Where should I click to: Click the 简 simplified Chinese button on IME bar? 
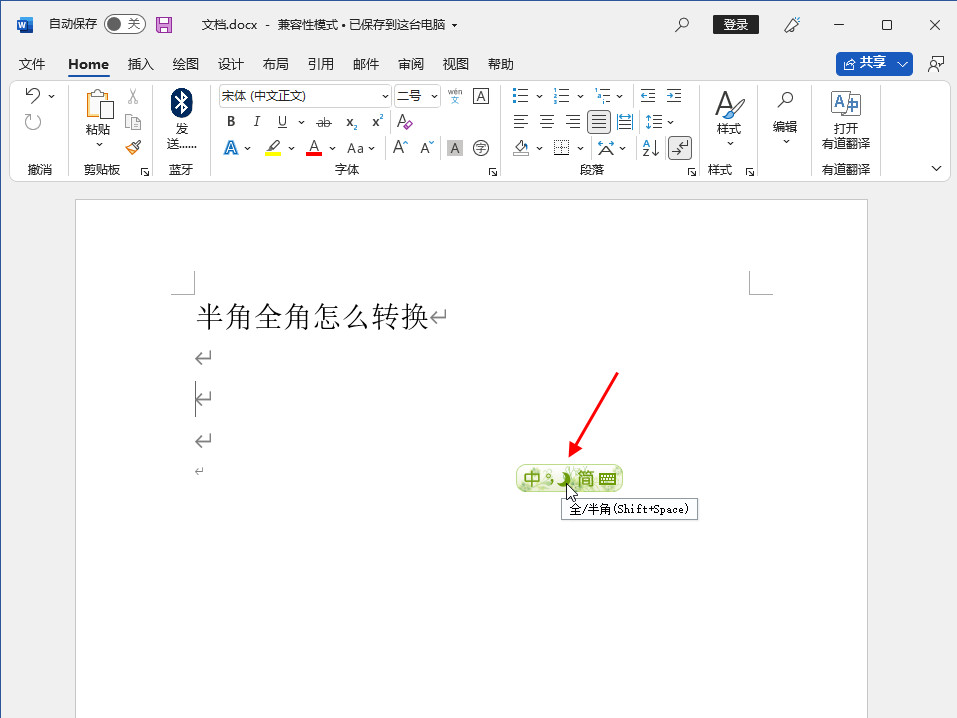[586, 479]
